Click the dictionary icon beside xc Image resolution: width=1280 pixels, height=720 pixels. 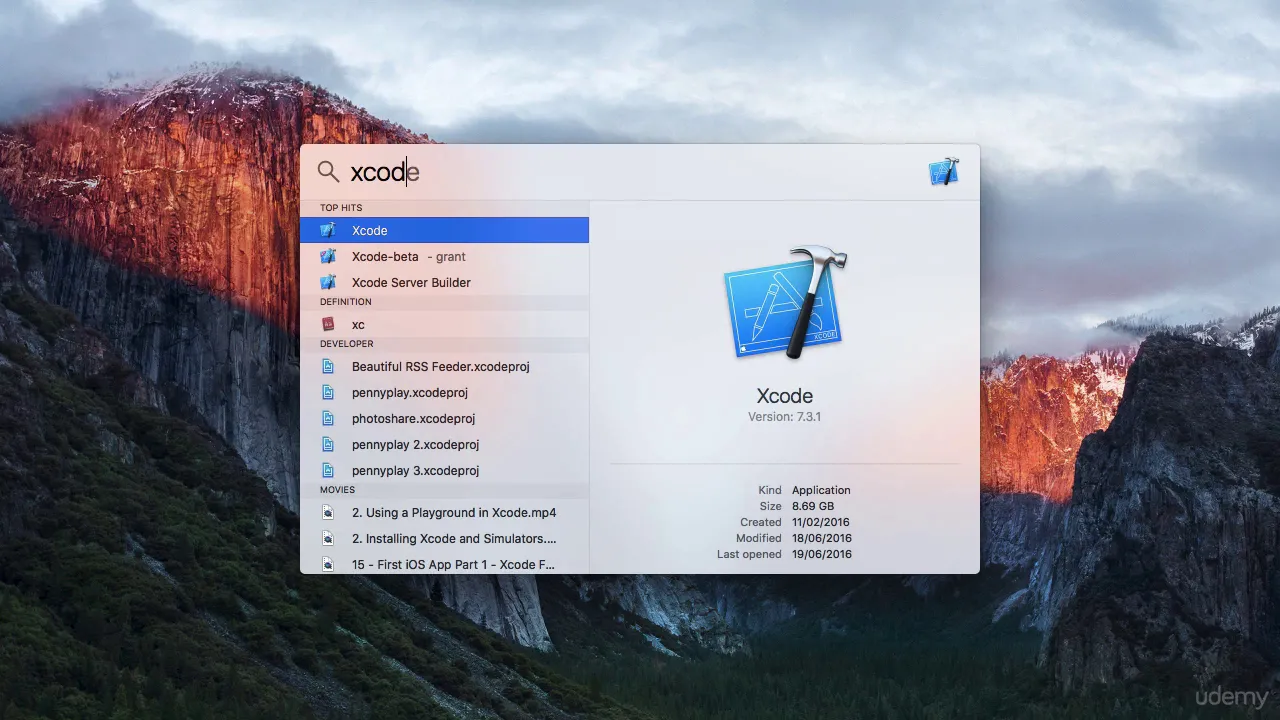click(x=328, y=324)
